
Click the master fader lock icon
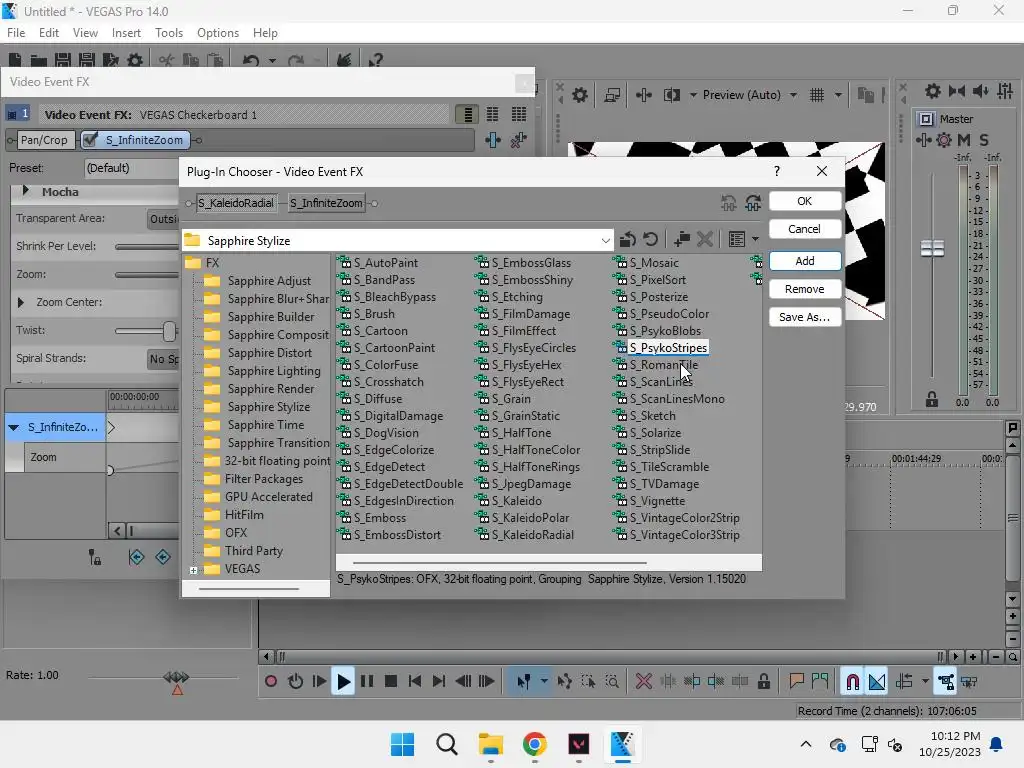click(x=932, y=399)
